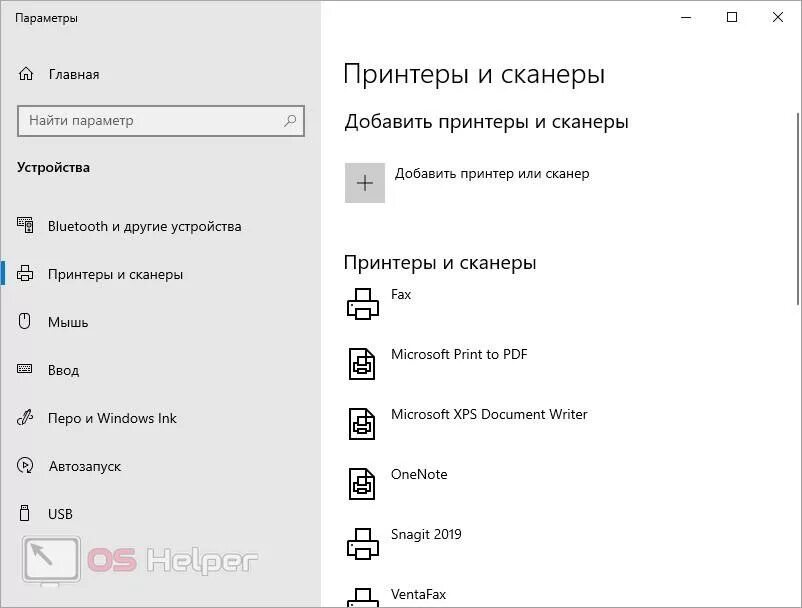Select the Fax printer name
This screenshot has height=608, width=802.
(x=401, y=295)
